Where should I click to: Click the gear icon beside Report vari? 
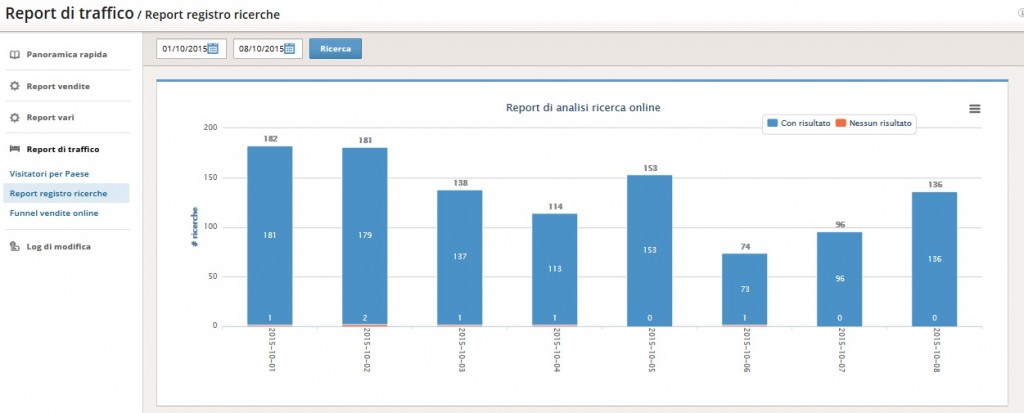click(x=15, y=118)
